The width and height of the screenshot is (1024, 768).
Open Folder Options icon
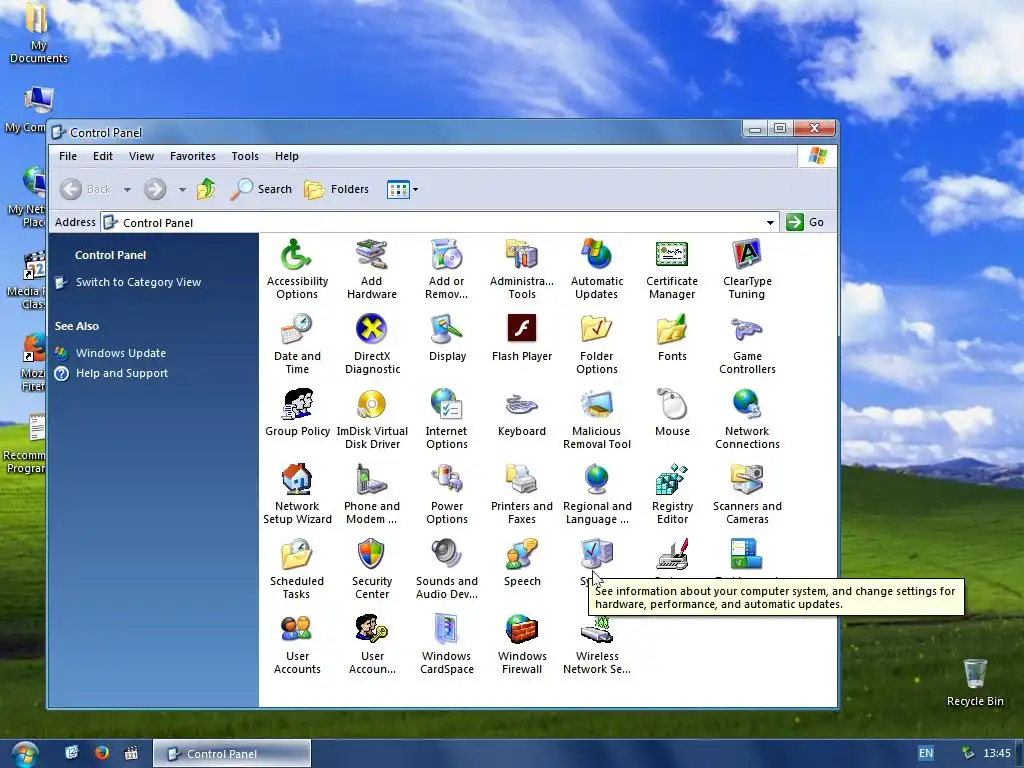tap(597, 344)
